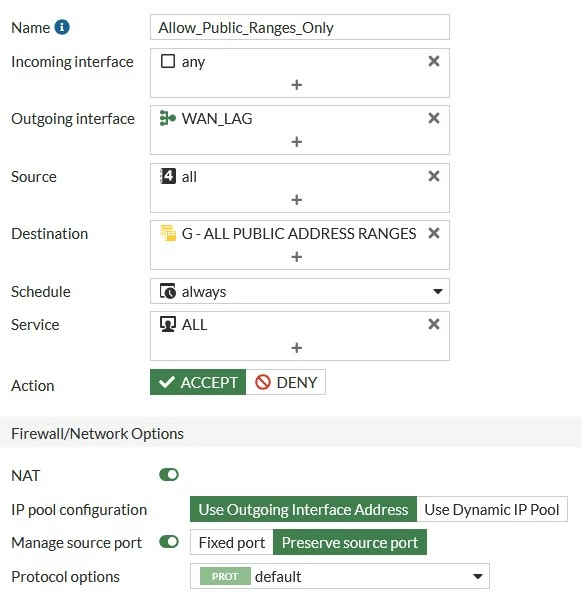
Task: Add another incoming interface with plus icon
Action: [x=296, y=85]
